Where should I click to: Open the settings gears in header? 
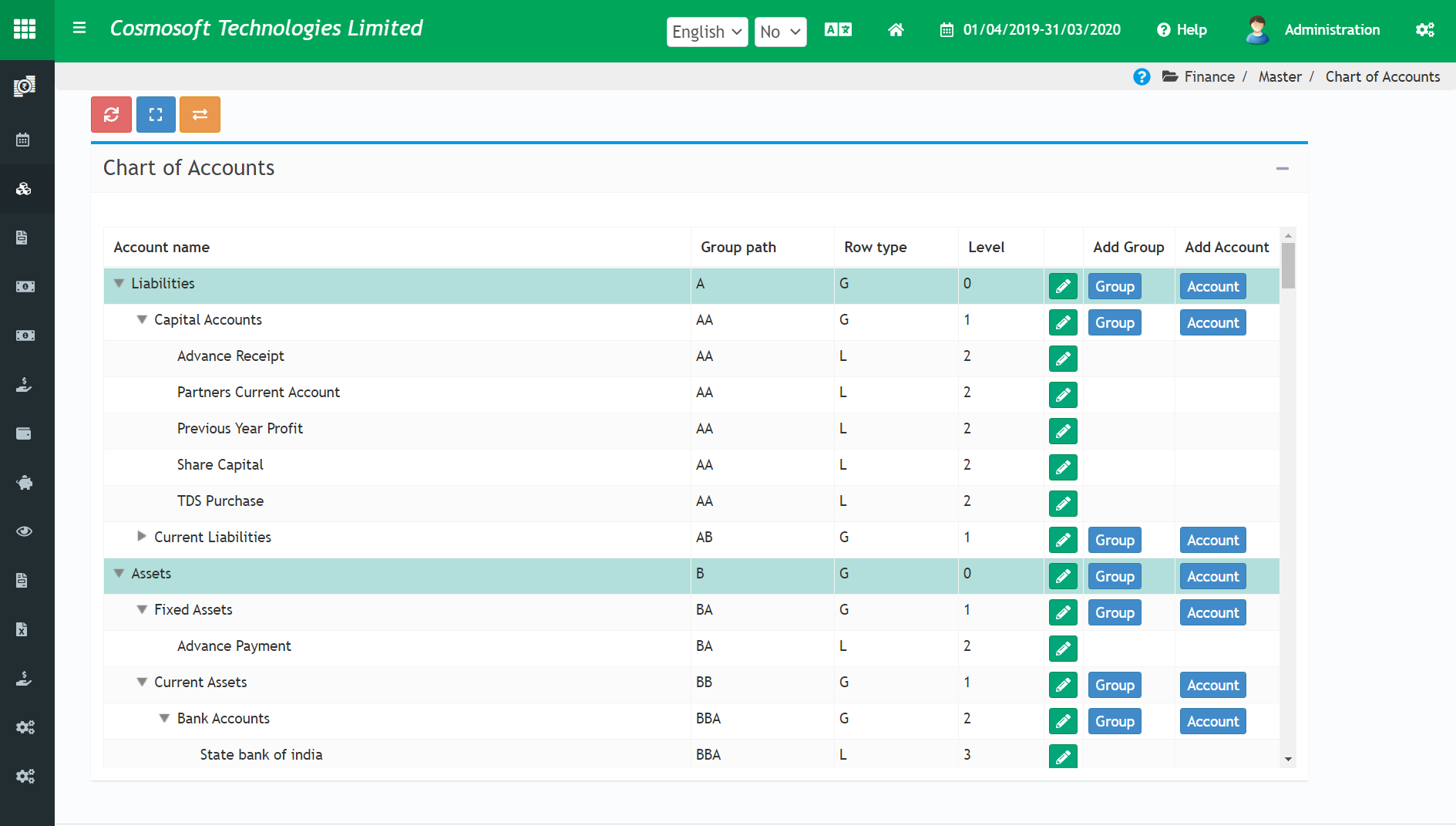[x=1425, y=29]
